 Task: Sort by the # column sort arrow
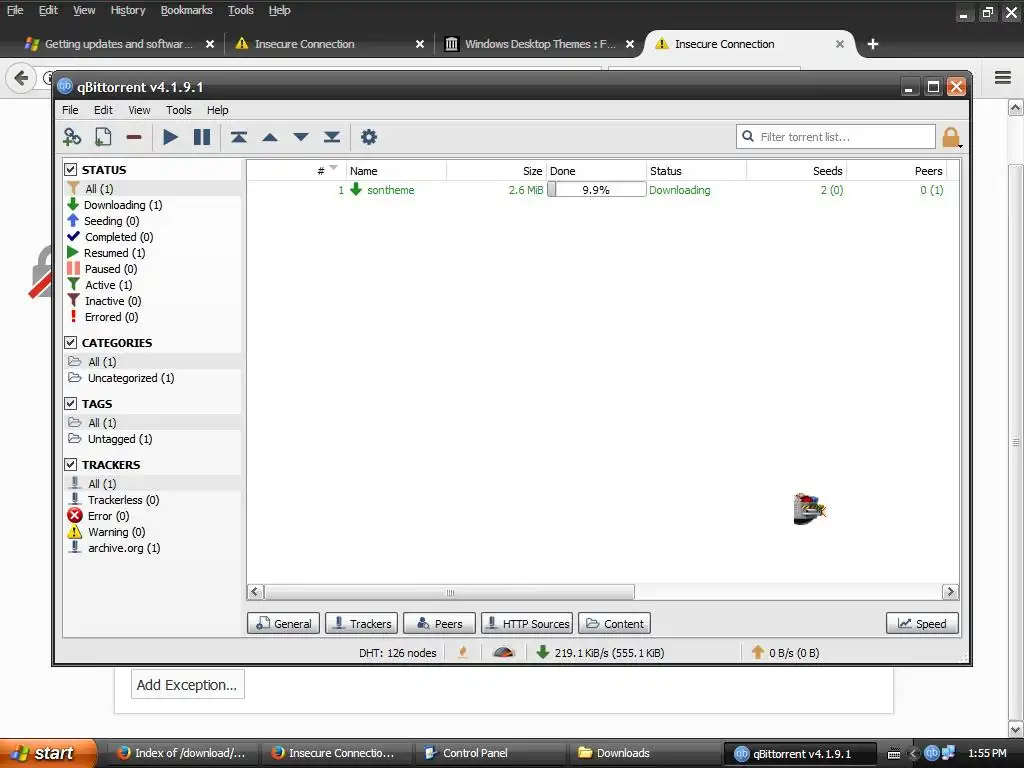tap(334, 168)
